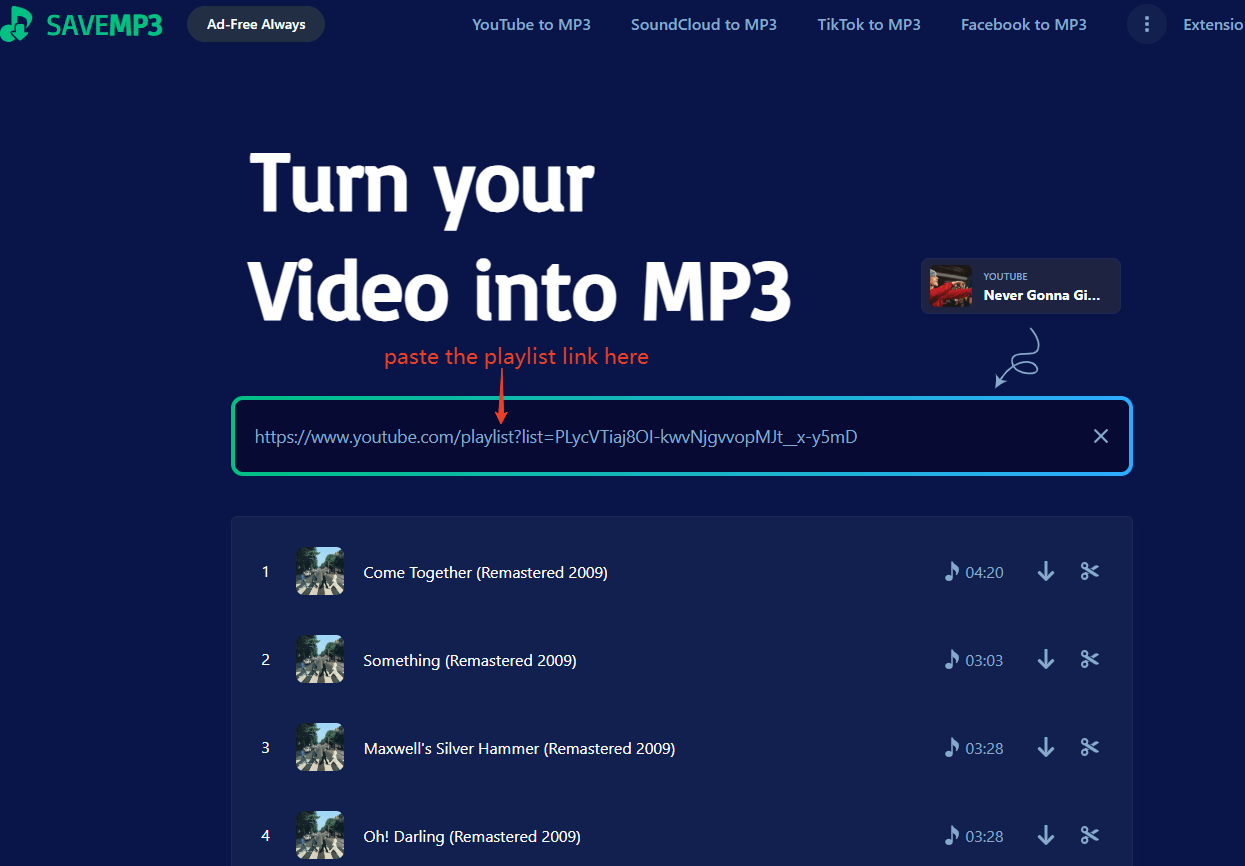1245x866 pixels.
Task: Click the playlist URL input field
Action: coord(660,437)
